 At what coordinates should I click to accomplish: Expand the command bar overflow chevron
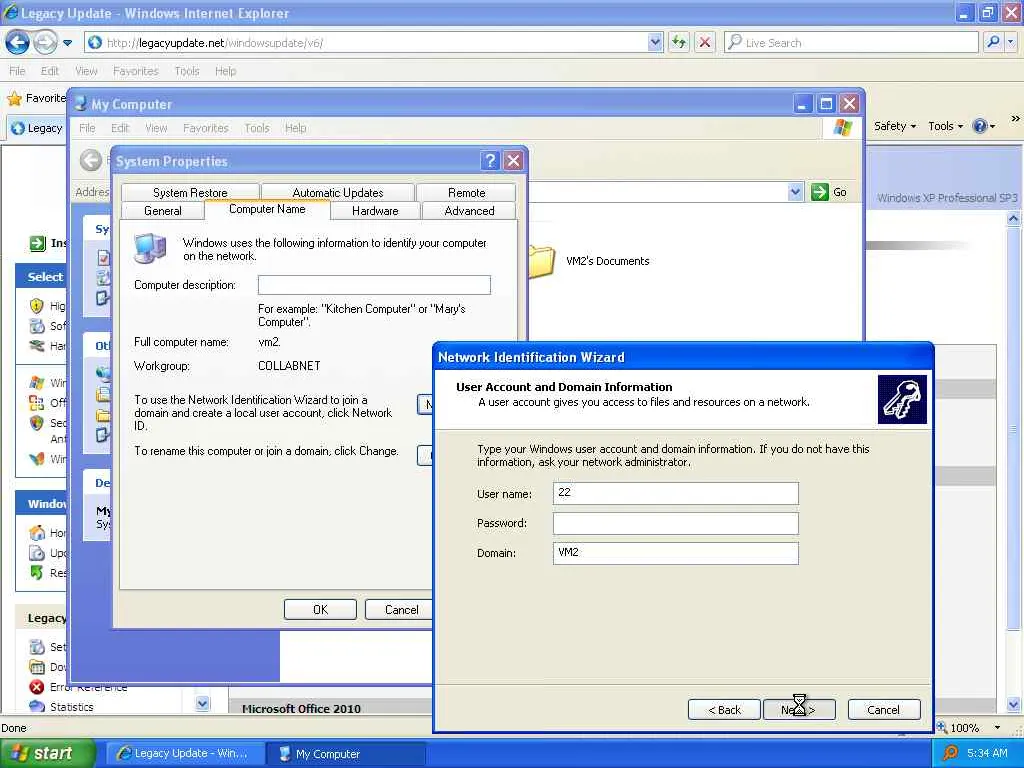tap(1015, 118)
